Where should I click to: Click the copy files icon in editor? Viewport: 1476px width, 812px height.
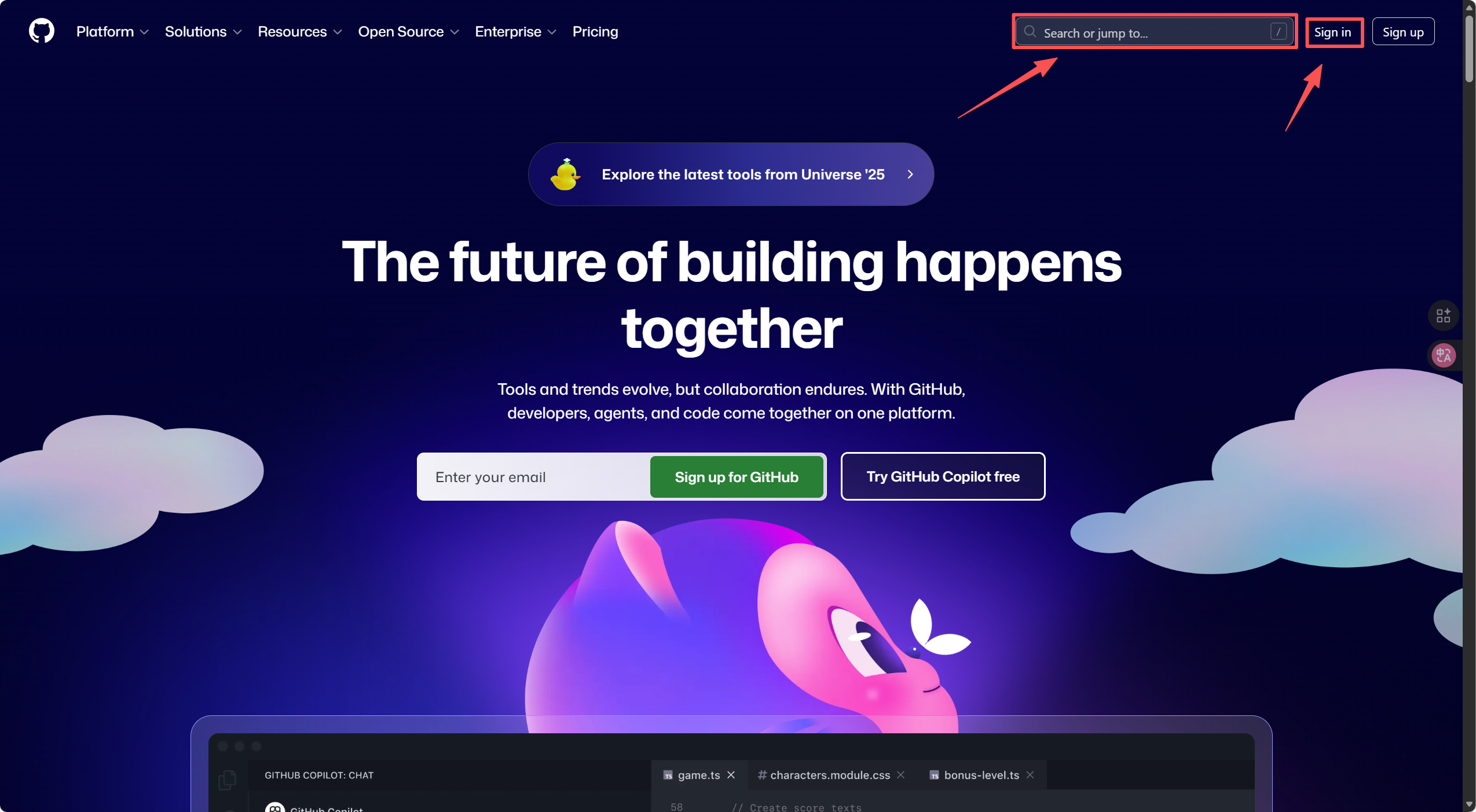(x=228, y=780)
